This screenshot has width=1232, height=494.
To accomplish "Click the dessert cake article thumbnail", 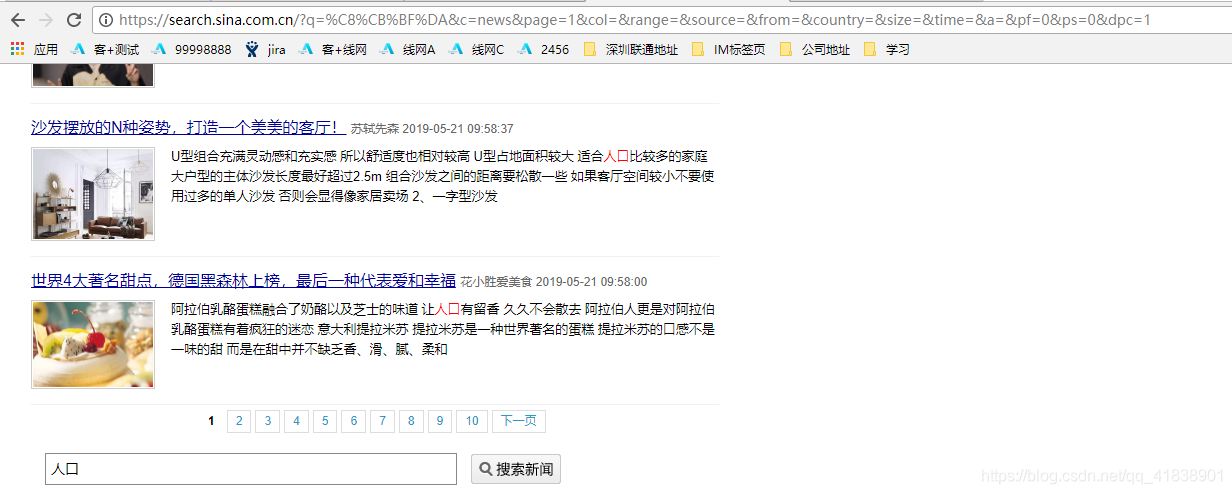I will pos(93,344).
